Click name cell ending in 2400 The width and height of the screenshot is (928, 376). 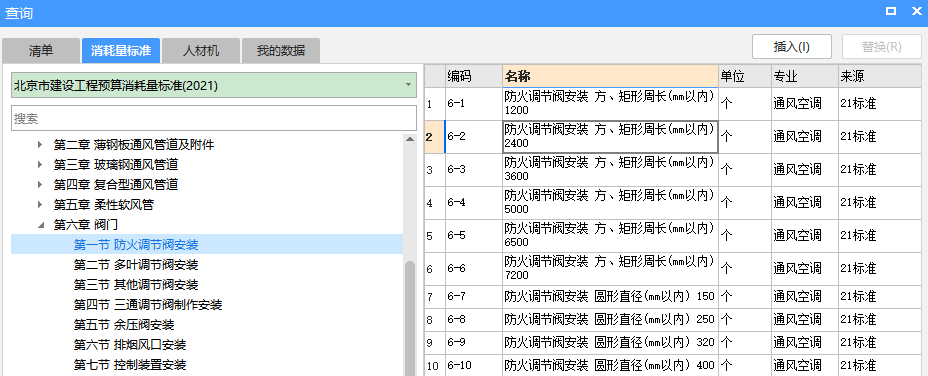click(611, 137)
